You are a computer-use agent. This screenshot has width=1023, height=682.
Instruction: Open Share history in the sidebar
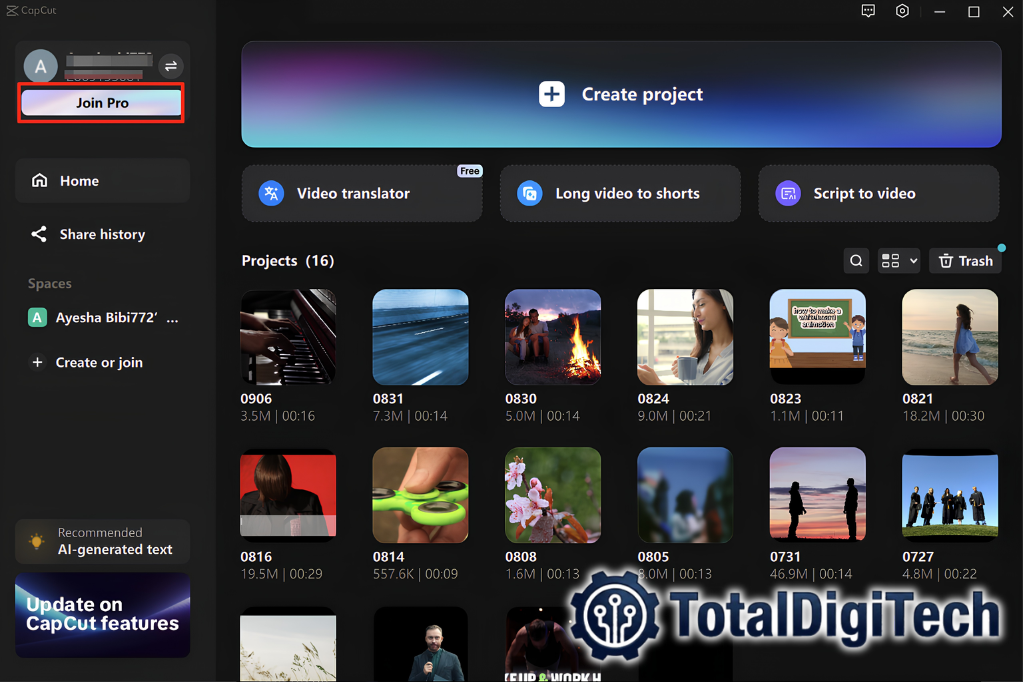[x=102, y=234]
